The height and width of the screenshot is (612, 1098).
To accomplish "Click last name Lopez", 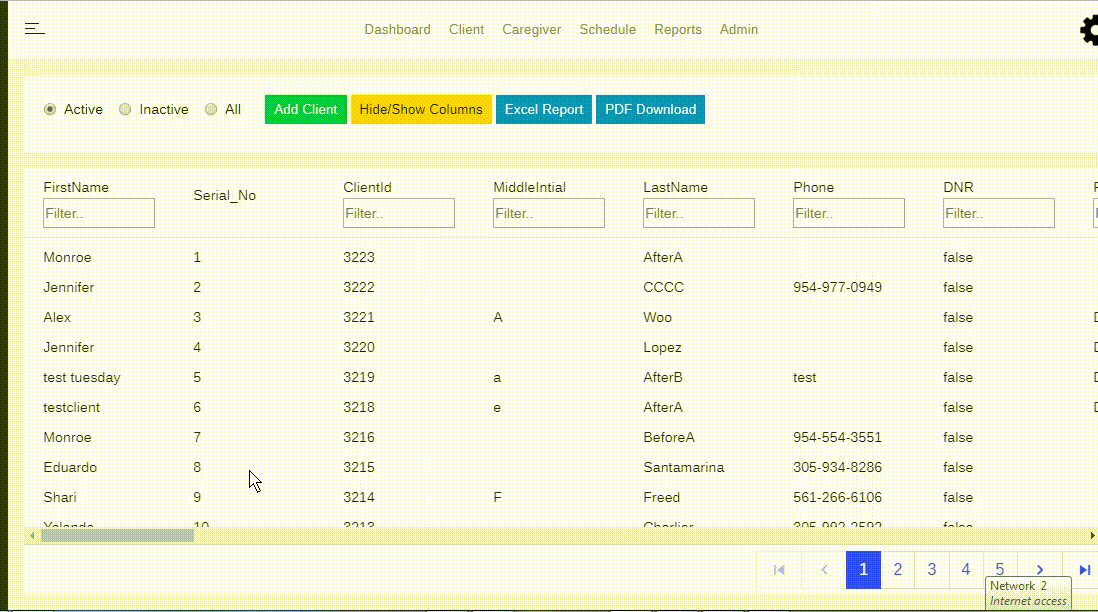I will (x=662, y=347).
